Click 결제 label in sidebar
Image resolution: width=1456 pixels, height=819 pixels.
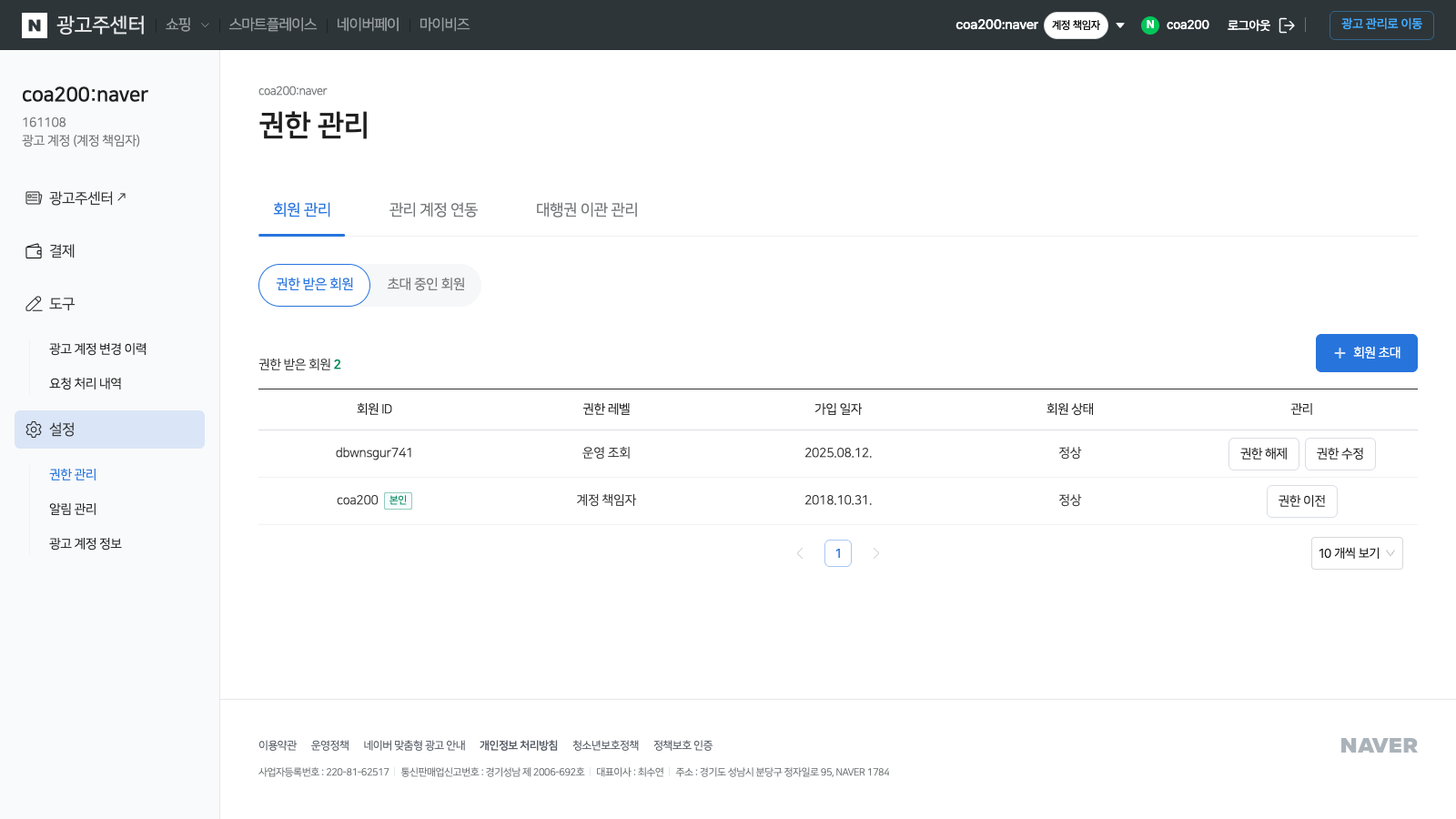(62, 251)
